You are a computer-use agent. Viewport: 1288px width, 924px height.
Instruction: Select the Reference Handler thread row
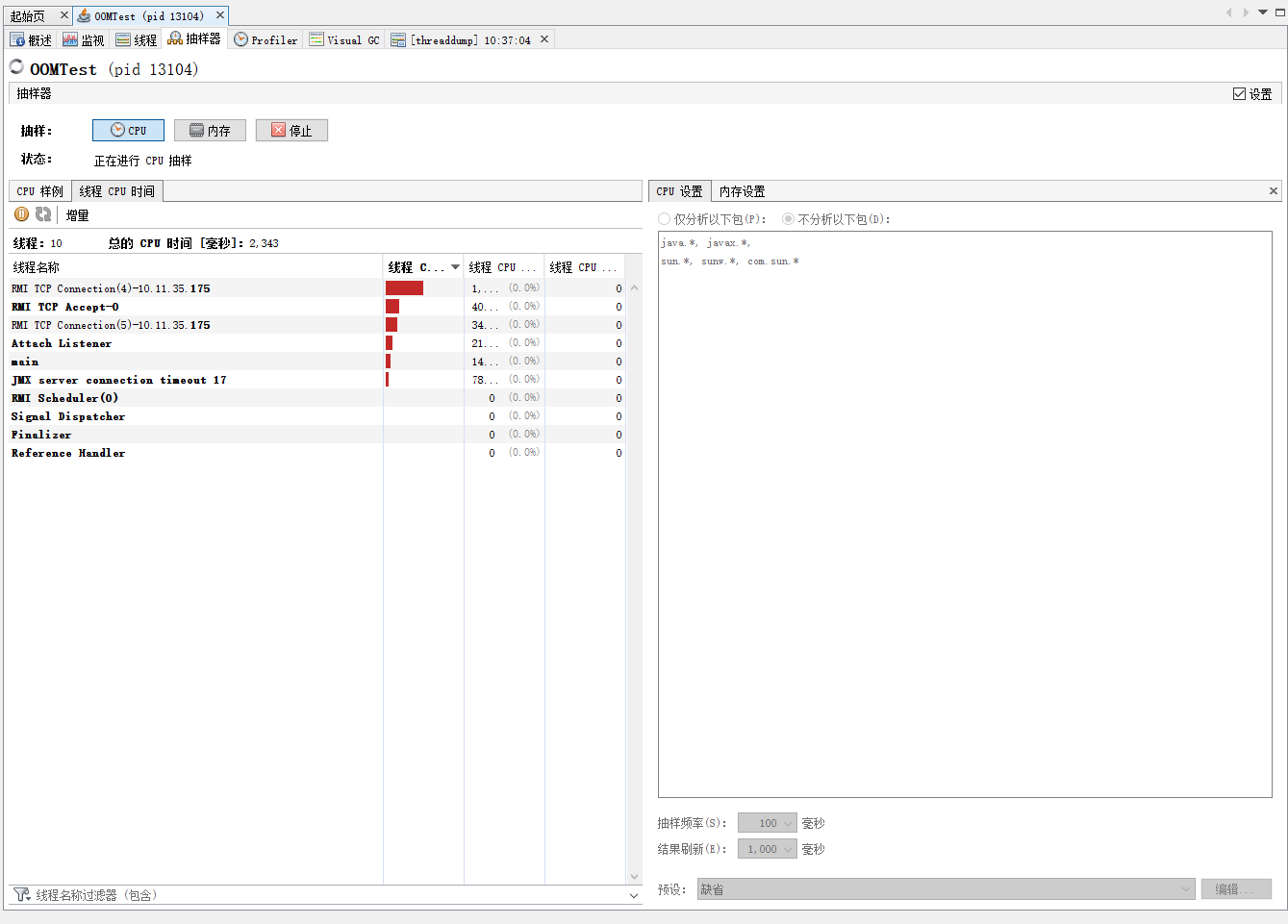click(x=317, y=453)
